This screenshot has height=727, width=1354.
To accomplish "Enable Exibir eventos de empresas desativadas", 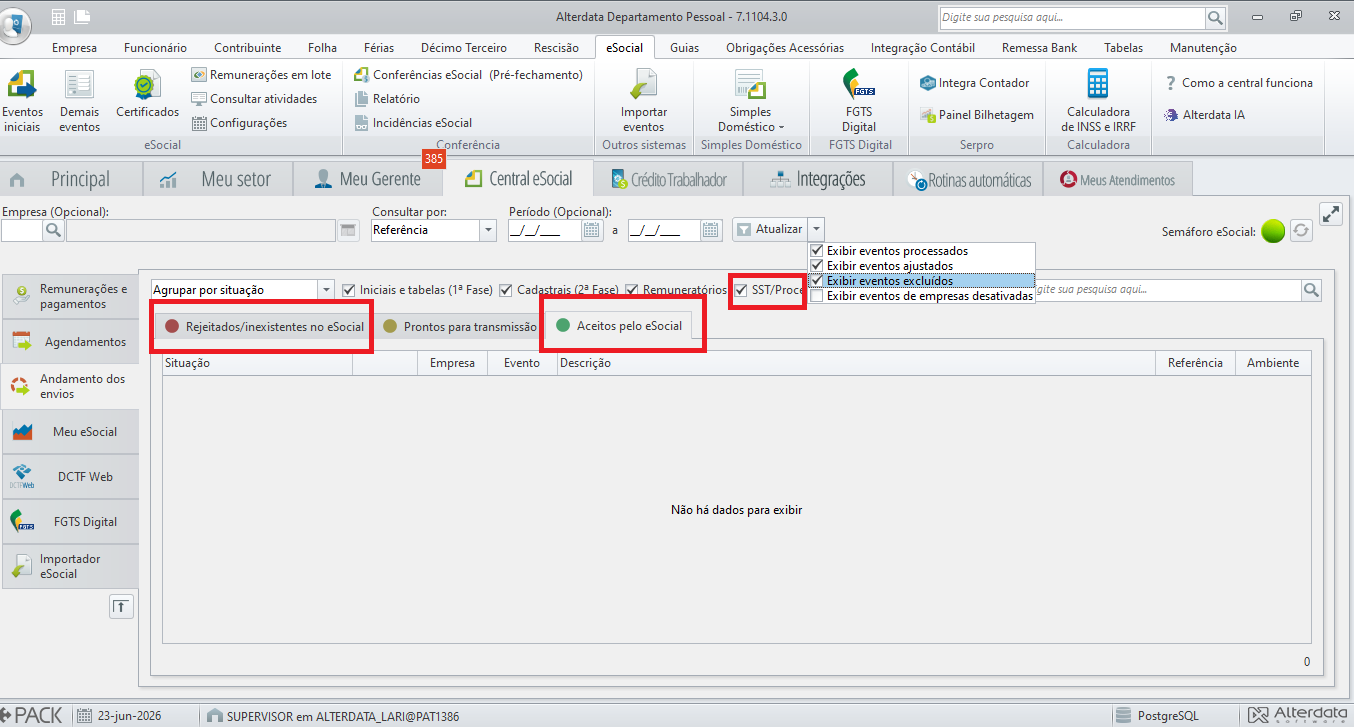I will tap(817, 296).
